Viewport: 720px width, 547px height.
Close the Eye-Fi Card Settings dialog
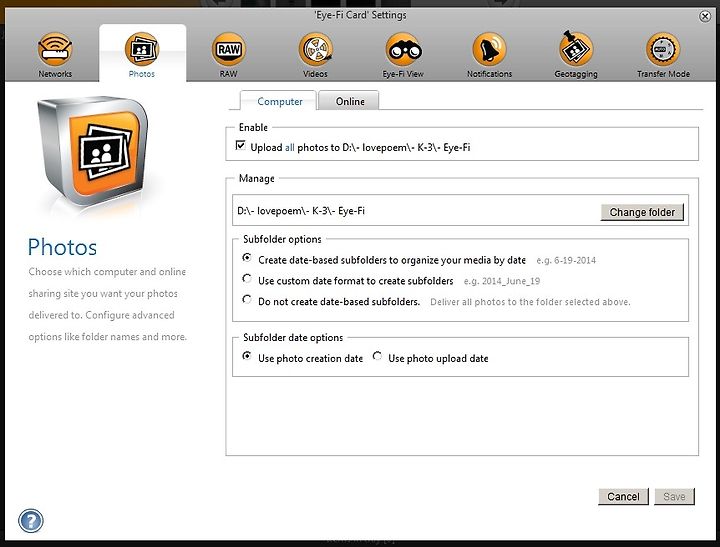tap(705, 17)
